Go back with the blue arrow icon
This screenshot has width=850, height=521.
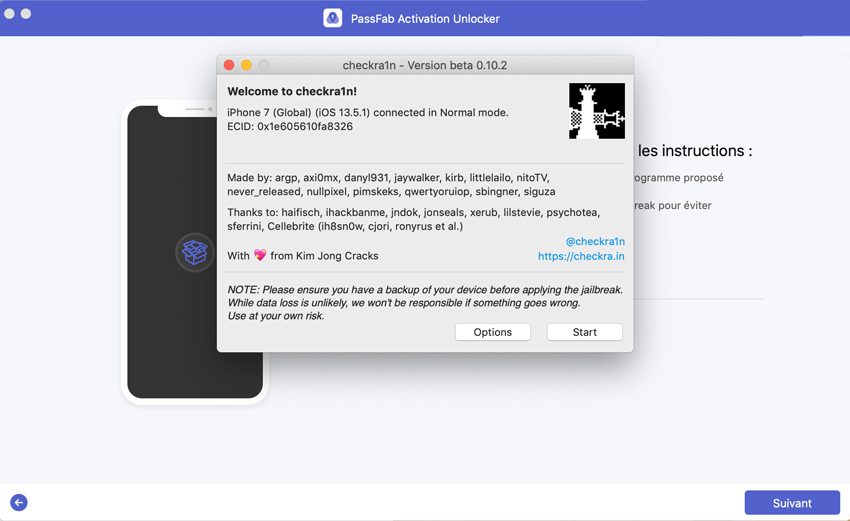(19, 503)
